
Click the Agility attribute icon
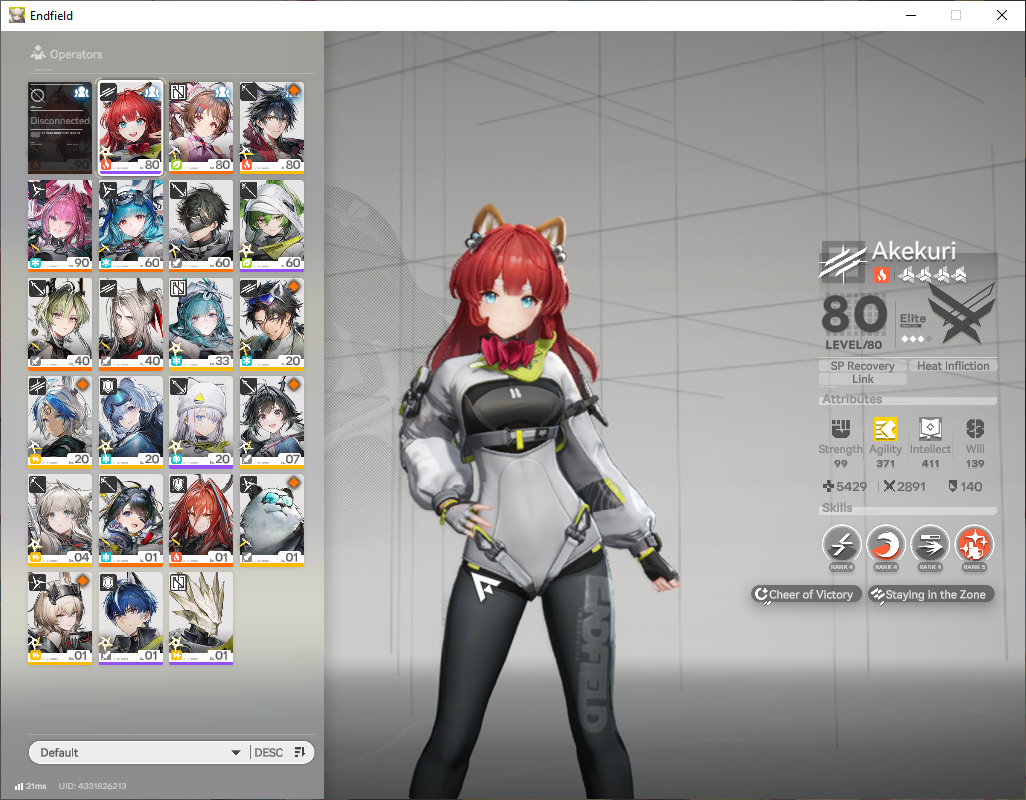coord(885,429)
